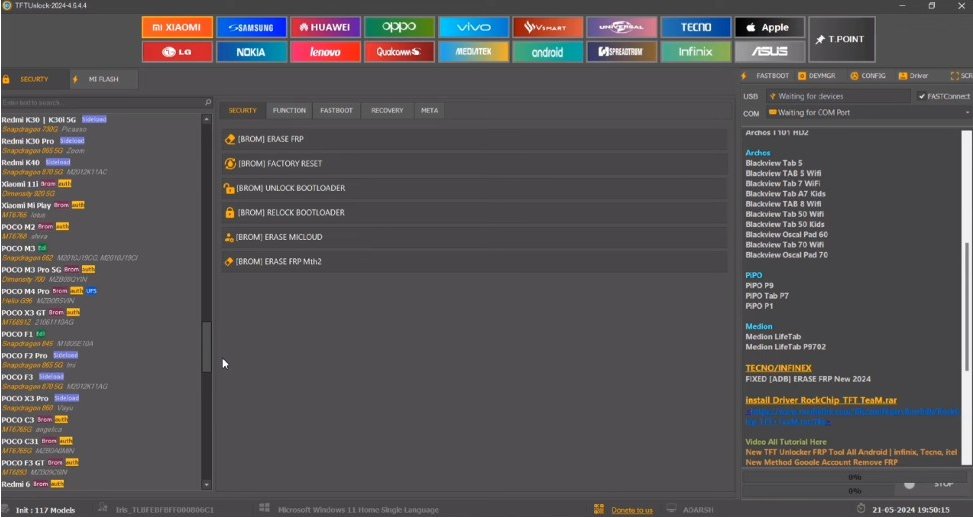Viewport: 973px width, 518px height.
Task: Select the Vsmart brand button
Action: tap(547, 27)
